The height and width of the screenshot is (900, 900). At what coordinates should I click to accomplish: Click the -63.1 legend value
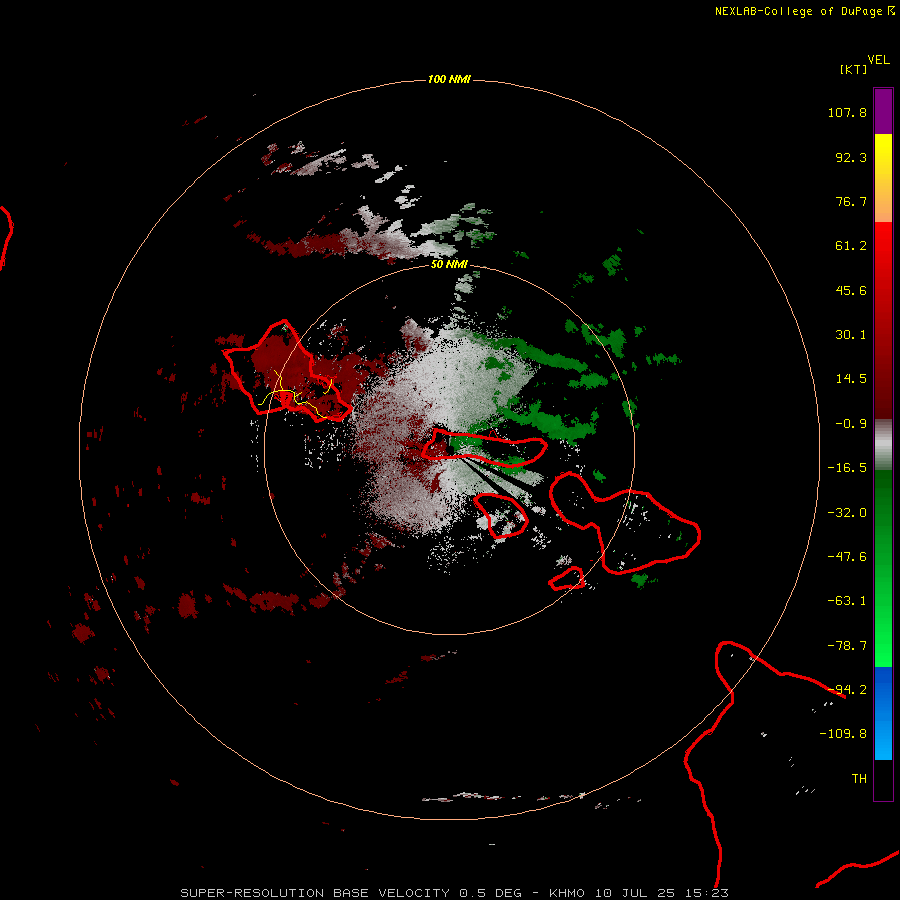point(847,601)
